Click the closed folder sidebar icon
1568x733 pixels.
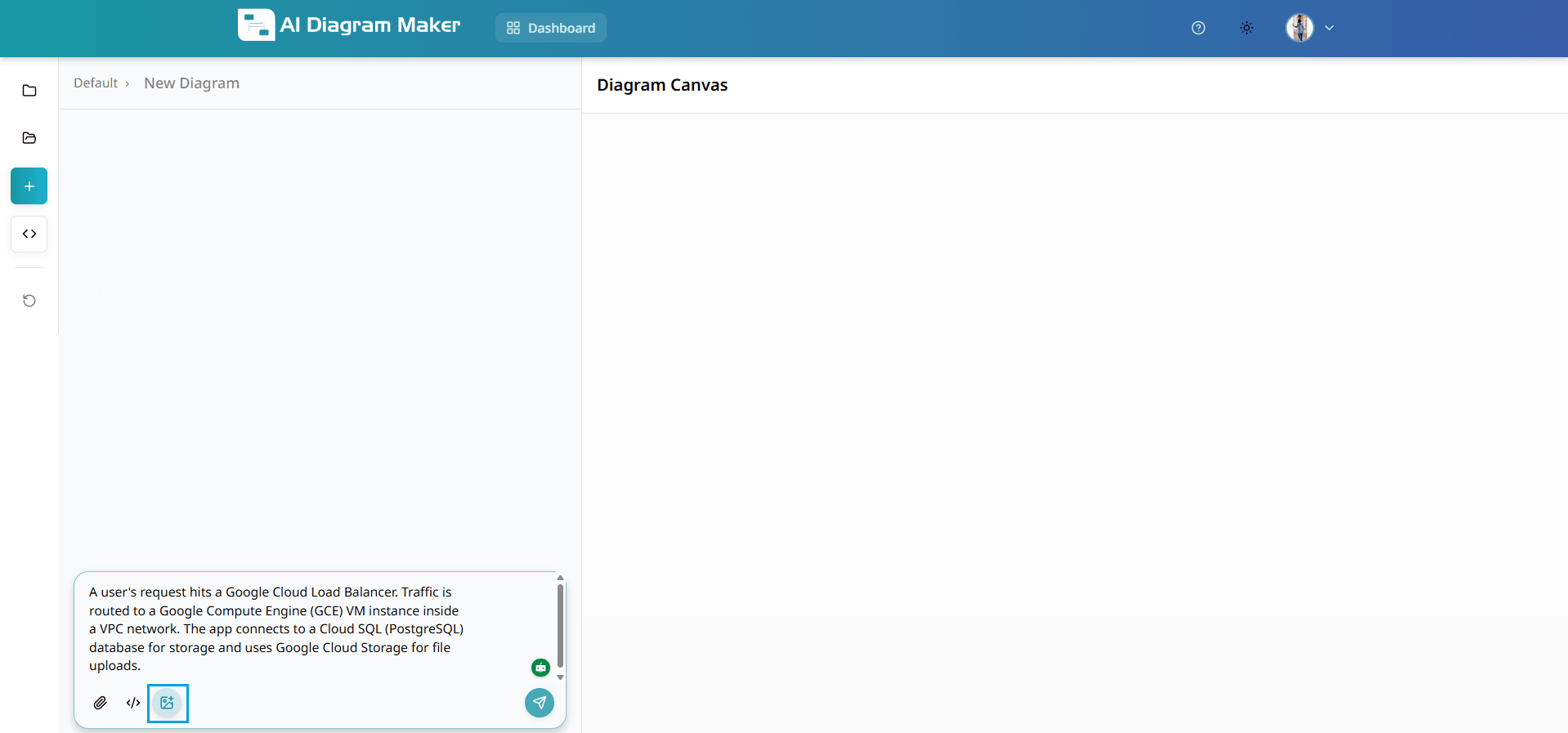[x=29, y=91]
